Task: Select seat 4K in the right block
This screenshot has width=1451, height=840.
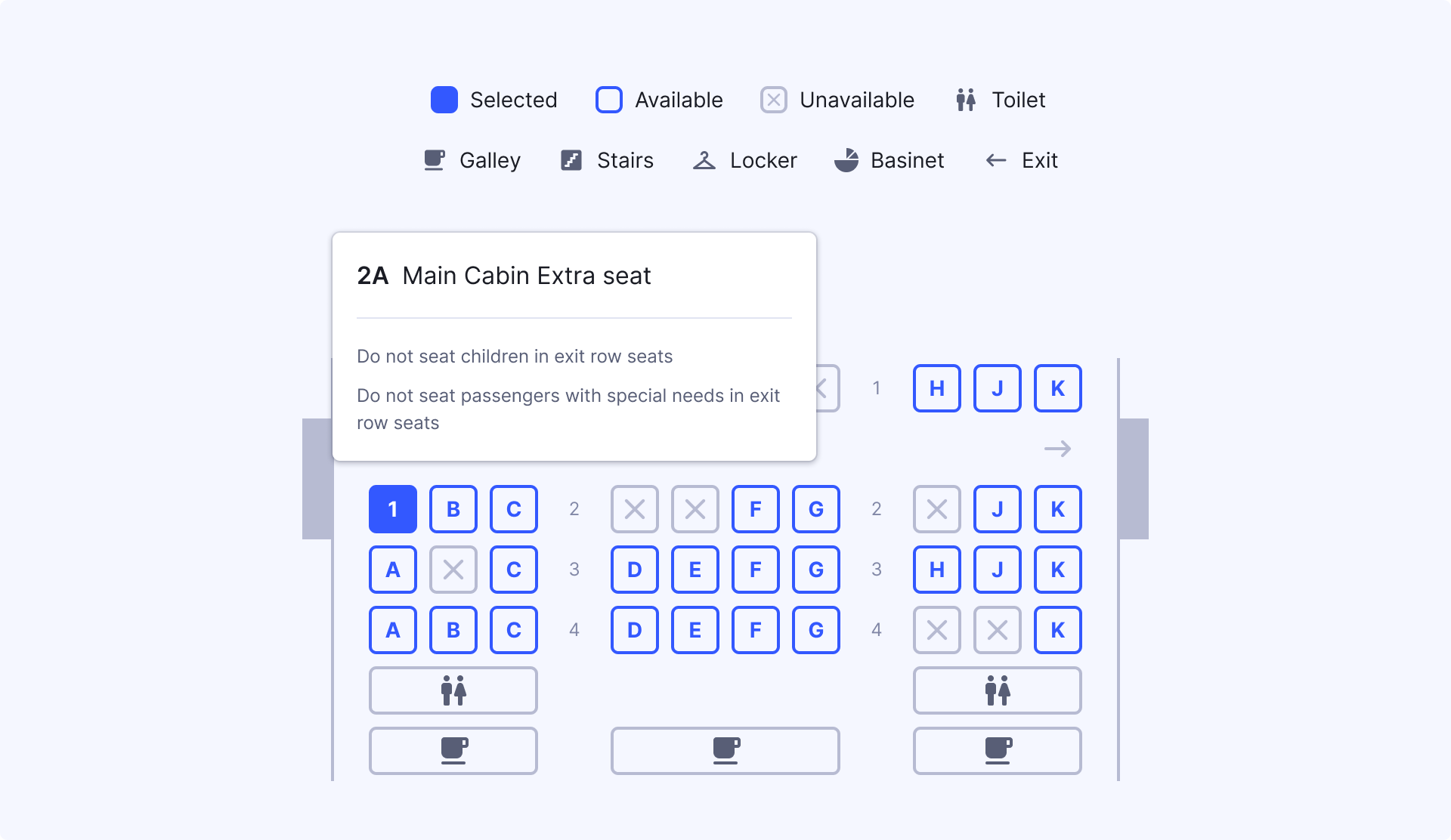Action: 1058,629
